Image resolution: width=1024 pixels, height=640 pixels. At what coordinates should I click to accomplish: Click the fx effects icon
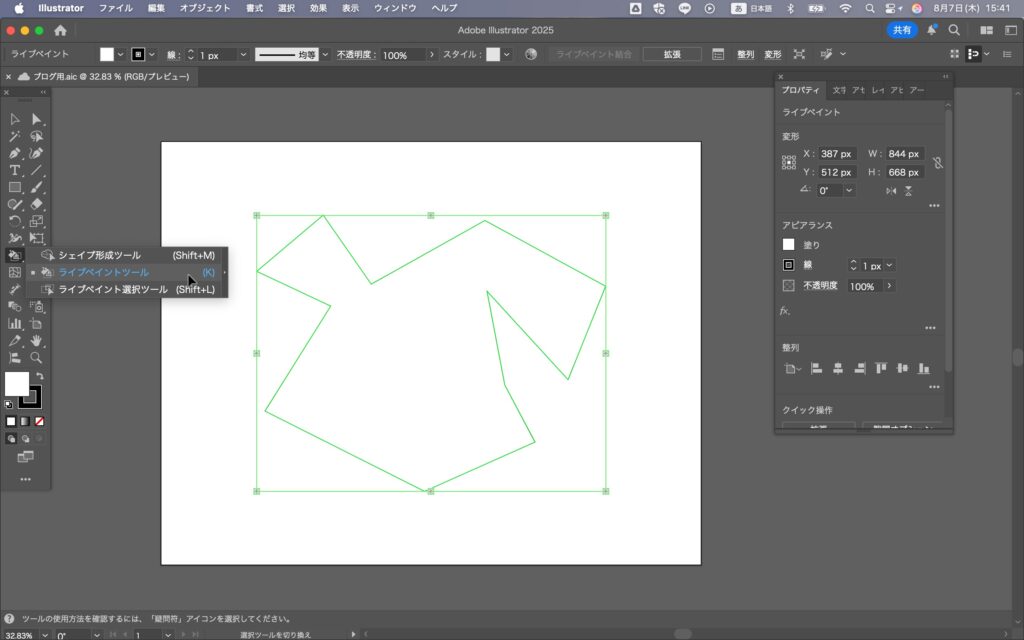tap(785, 311)
